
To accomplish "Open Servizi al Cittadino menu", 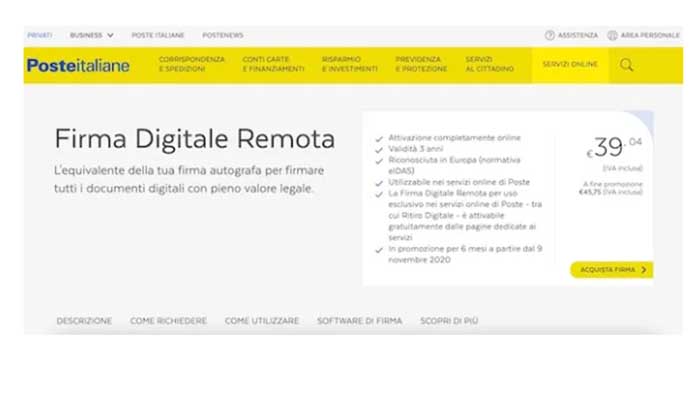I will (x=489, y=65).
